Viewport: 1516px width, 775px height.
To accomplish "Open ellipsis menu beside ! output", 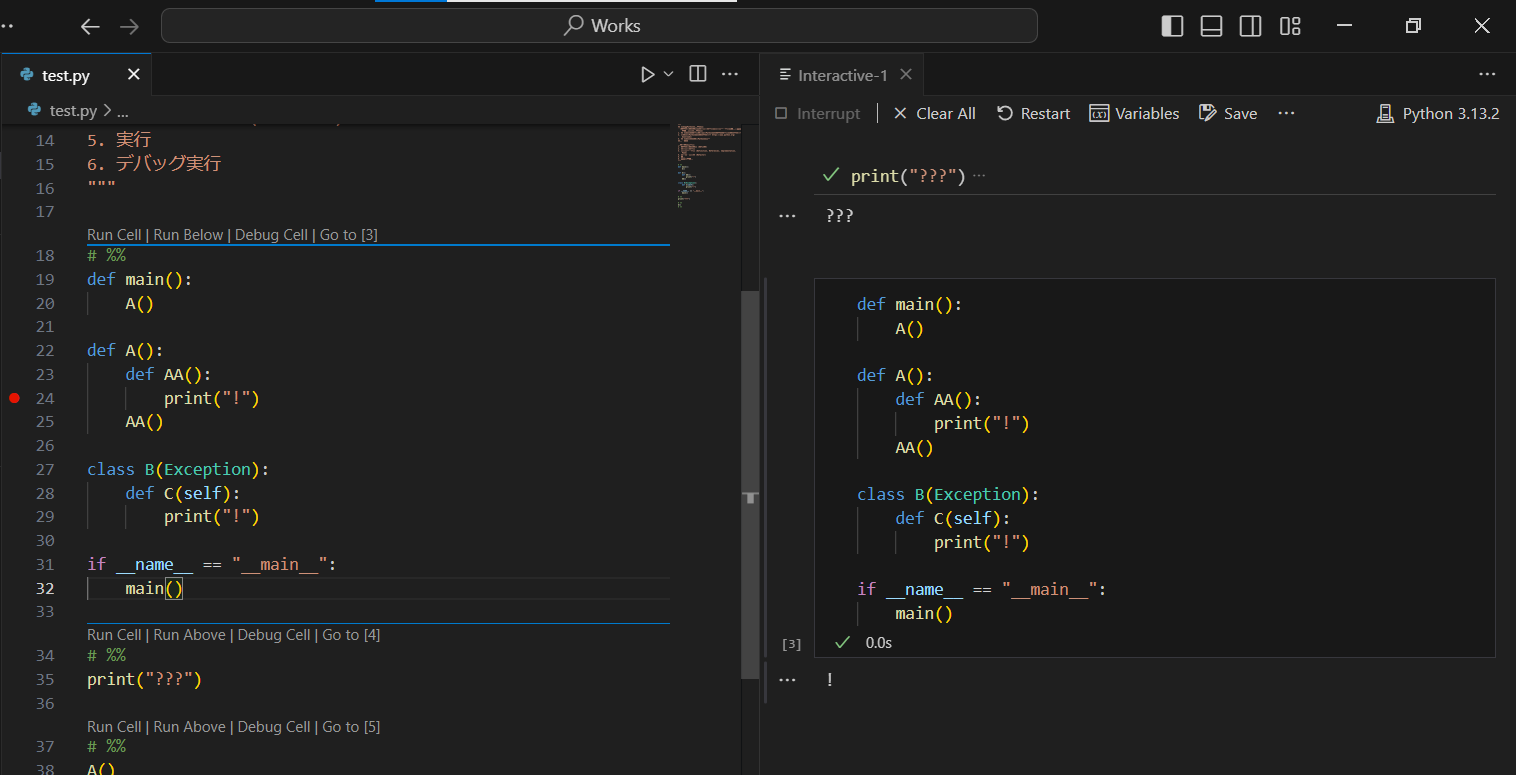I will point(787,680).
